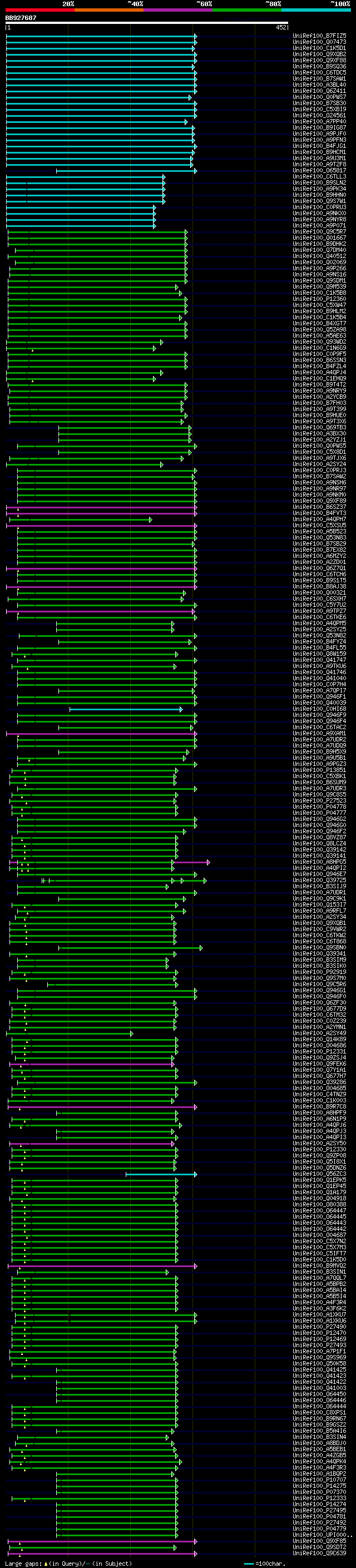Screen dimensions: 356x1568
Task: Click the UniRef100_B9IG87 label
Action: (x=319, y=127)
